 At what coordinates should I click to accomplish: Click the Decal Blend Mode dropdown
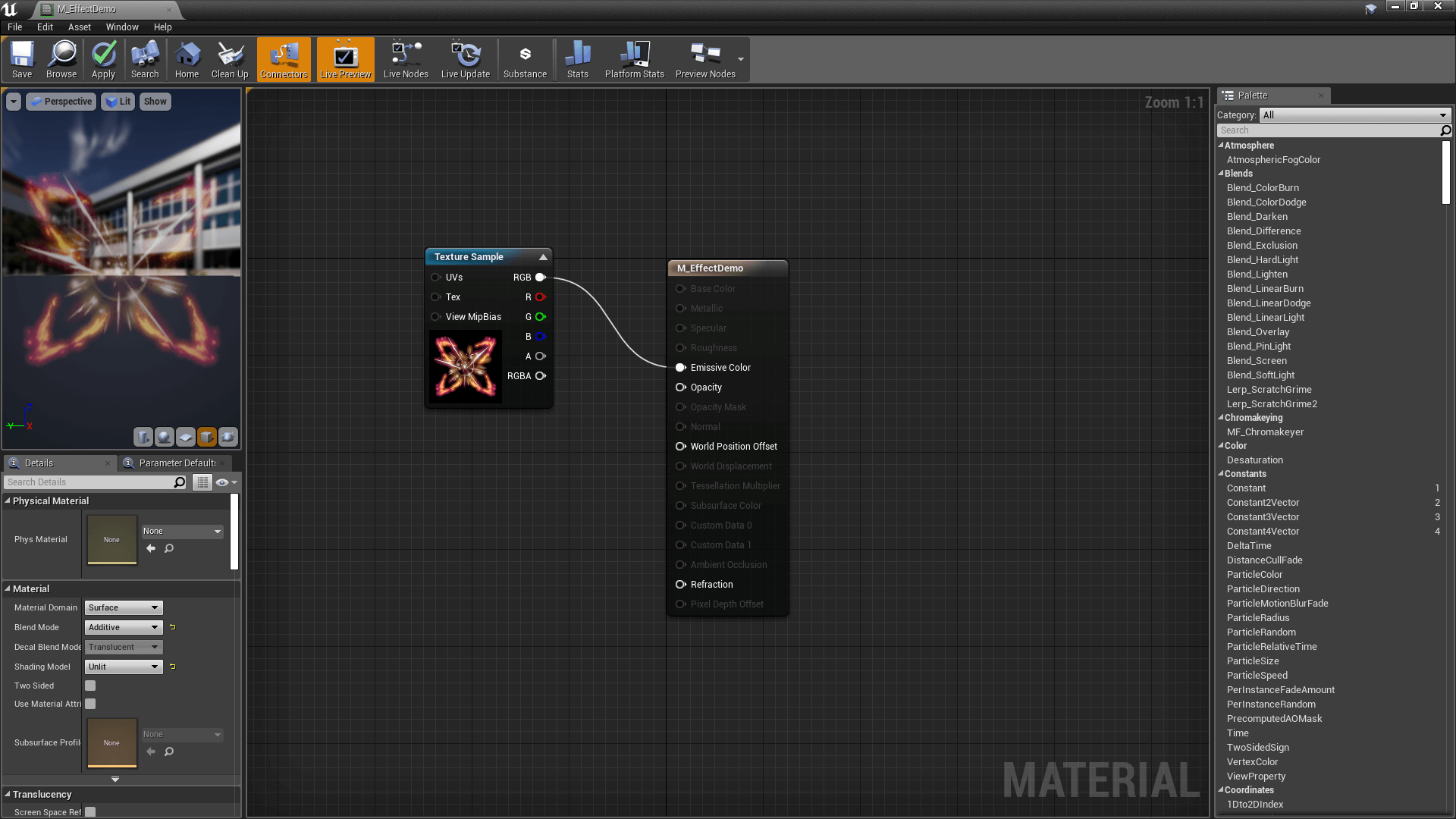122,646
